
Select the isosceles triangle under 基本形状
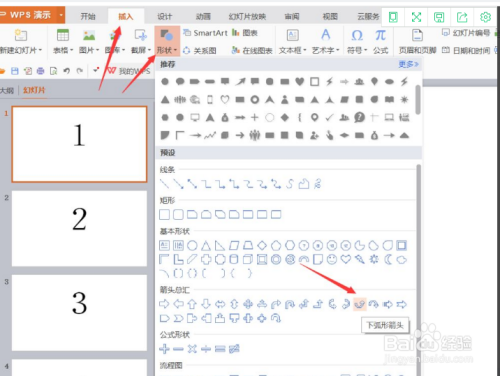point(206,246)
